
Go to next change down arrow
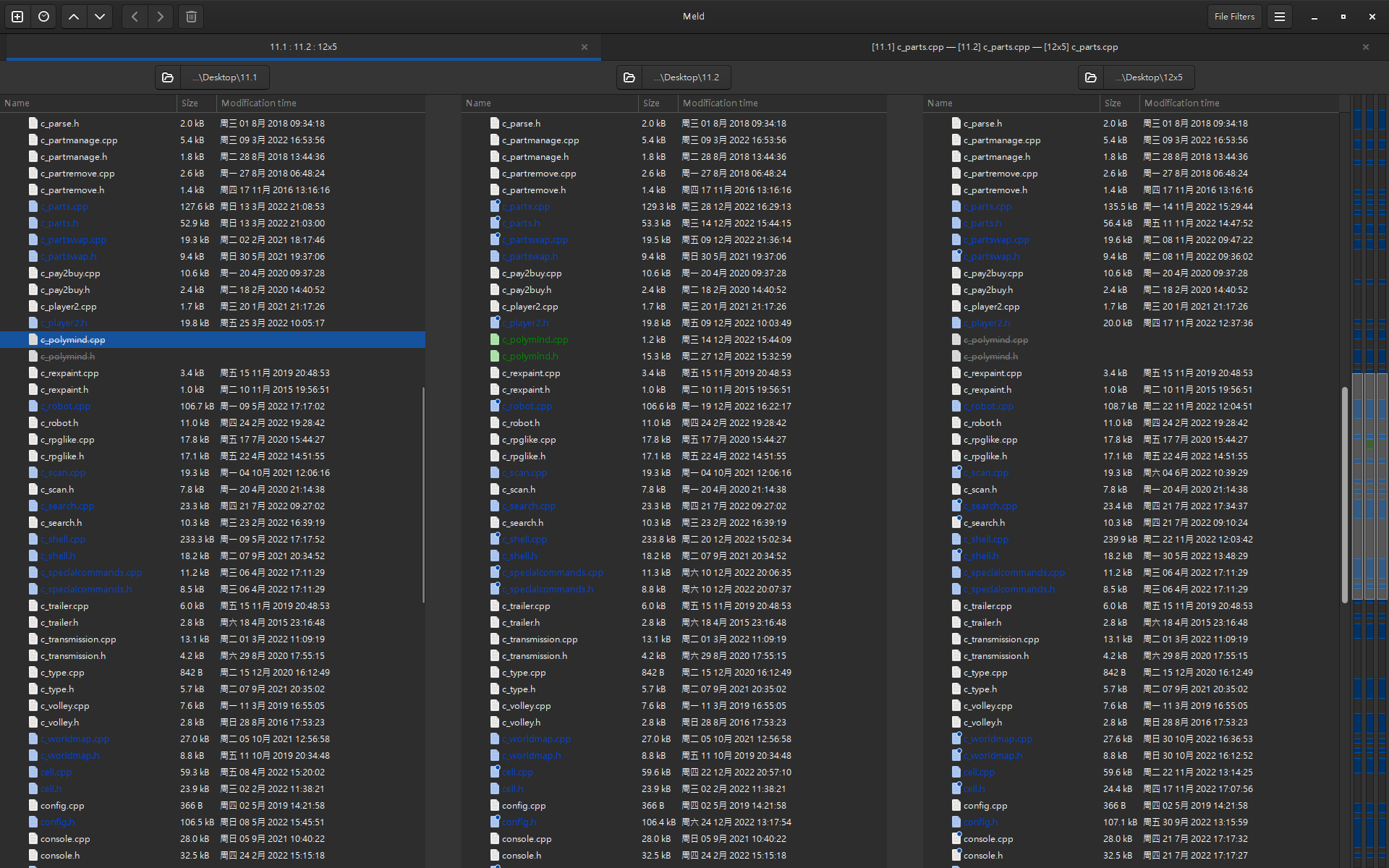[100, 17]
